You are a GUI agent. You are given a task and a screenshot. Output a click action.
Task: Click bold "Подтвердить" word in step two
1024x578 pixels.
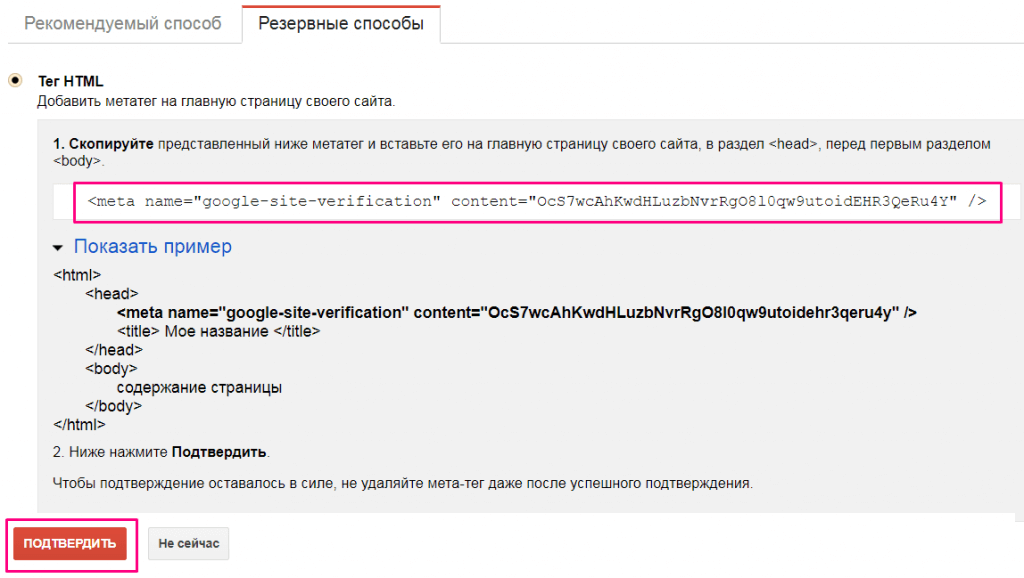coord(219,452)
